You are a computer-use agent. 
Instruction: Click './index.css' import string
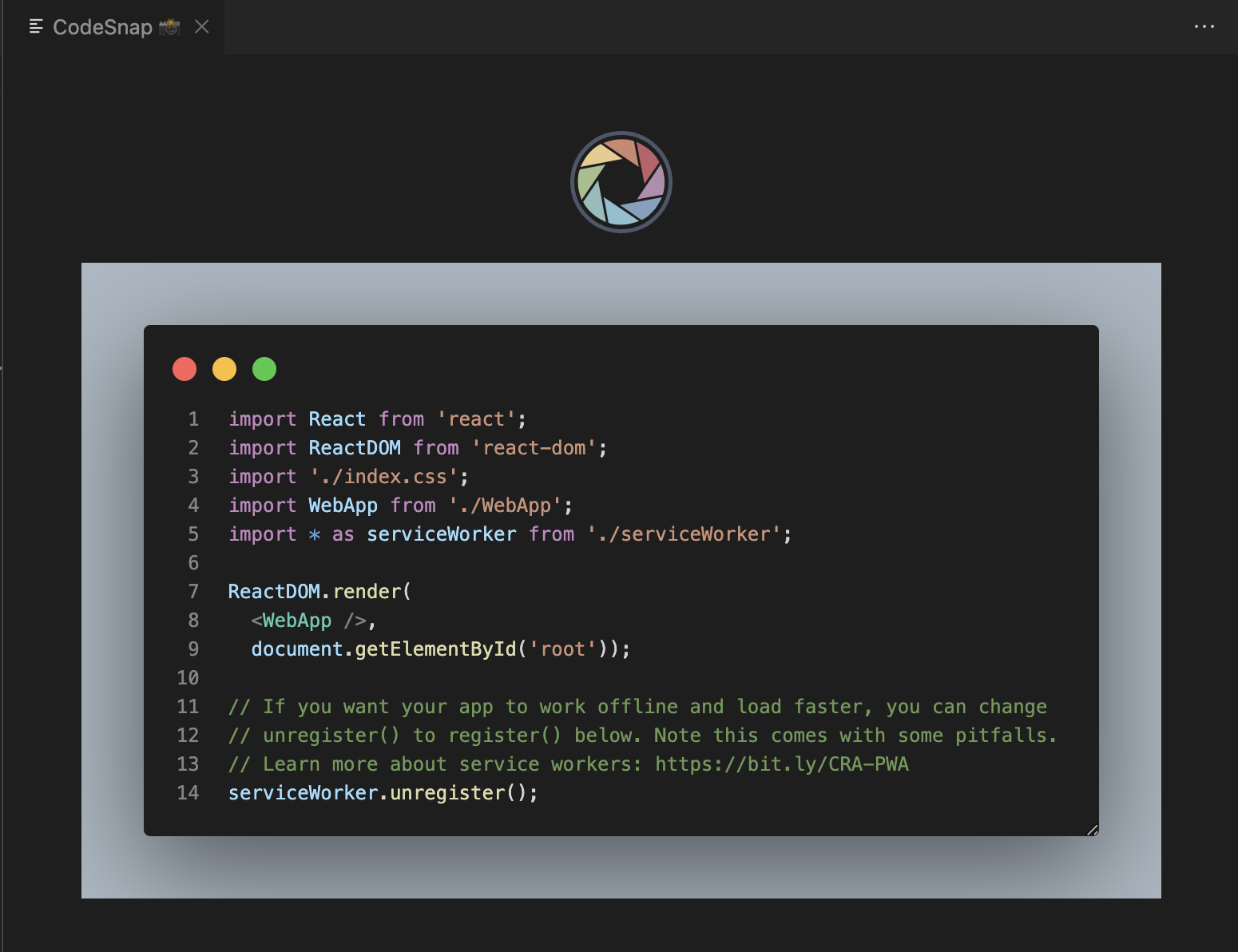tap(384, 477)
